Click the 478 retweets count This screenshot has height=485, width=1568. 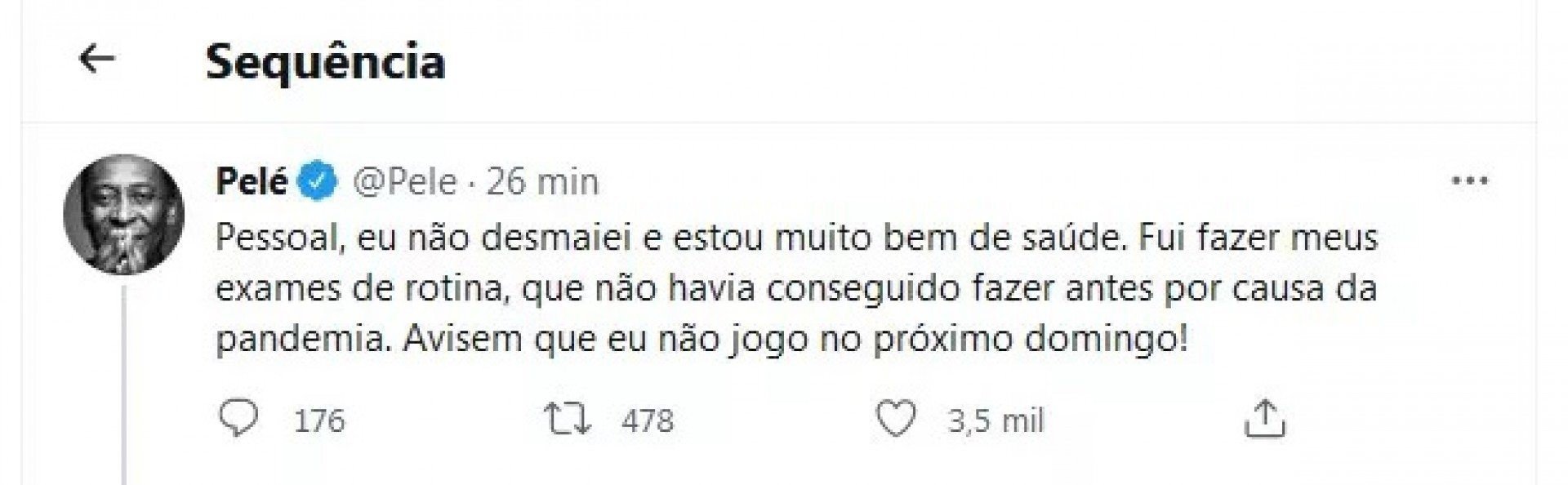tap(647, 421)
